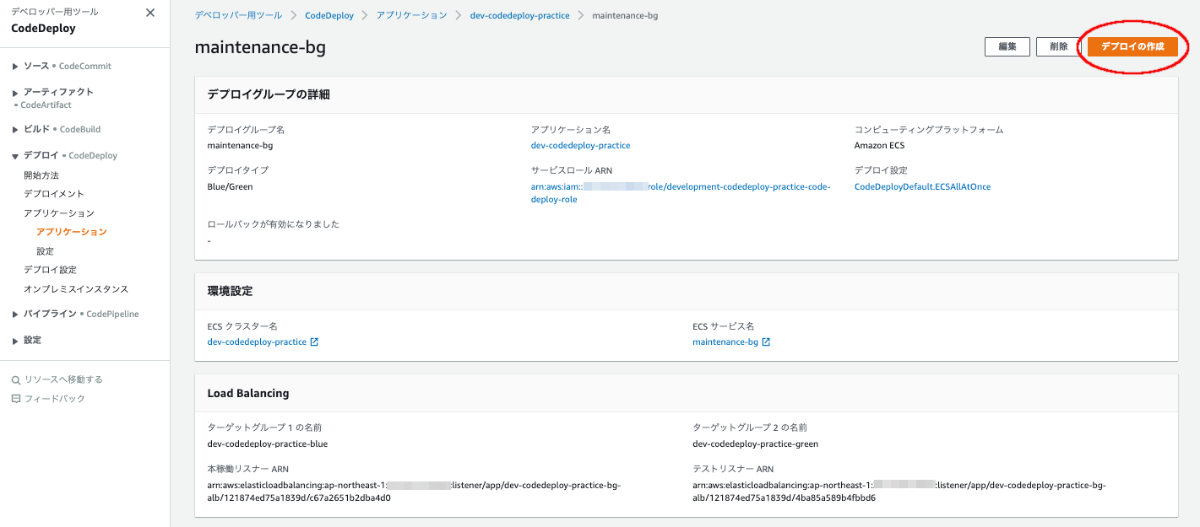Go to CodeDeploy breadcrumb link

tap(329, 16)
